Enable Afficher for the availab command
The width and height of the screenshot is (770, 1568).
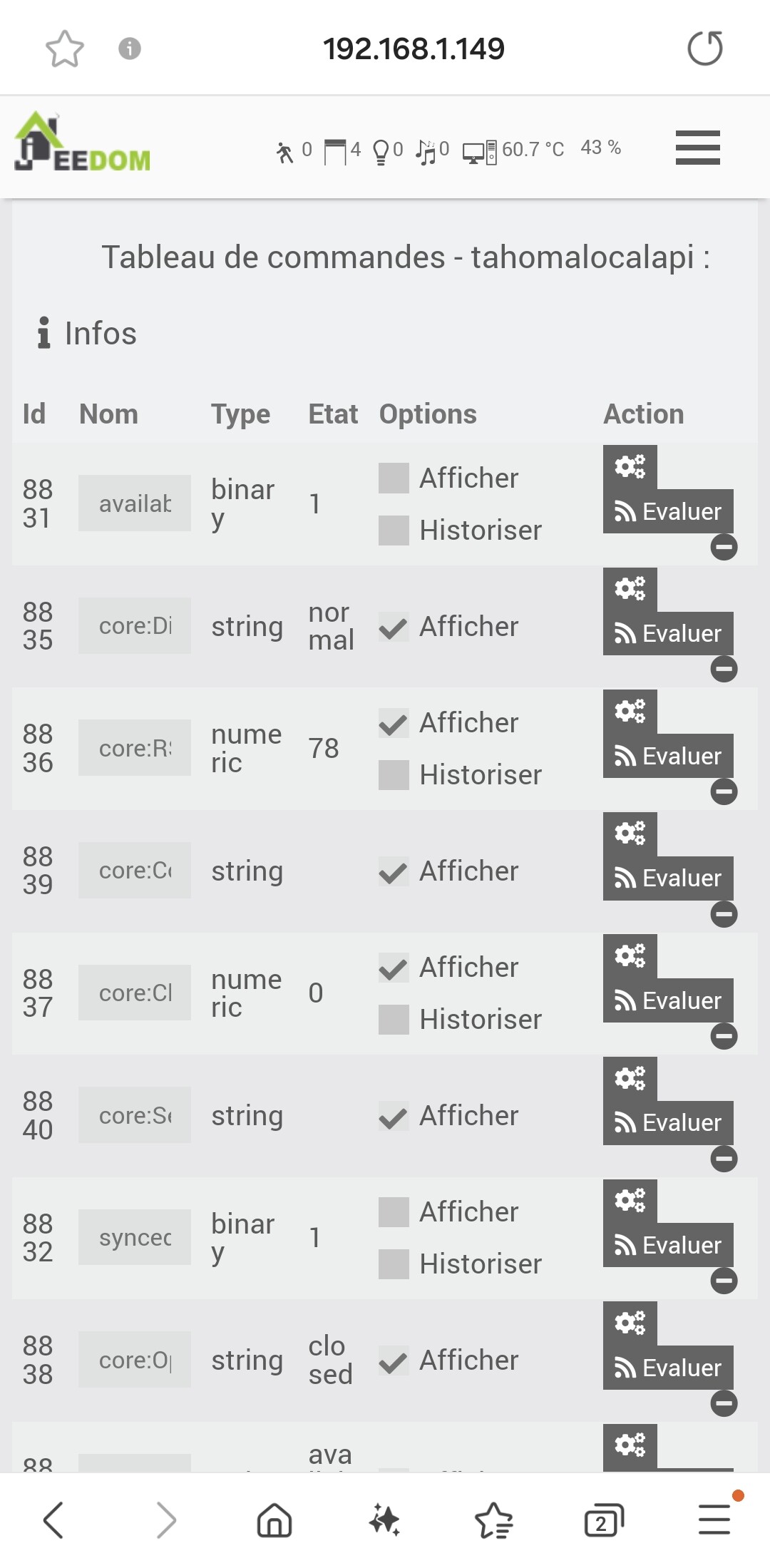[x=394, y=478]
